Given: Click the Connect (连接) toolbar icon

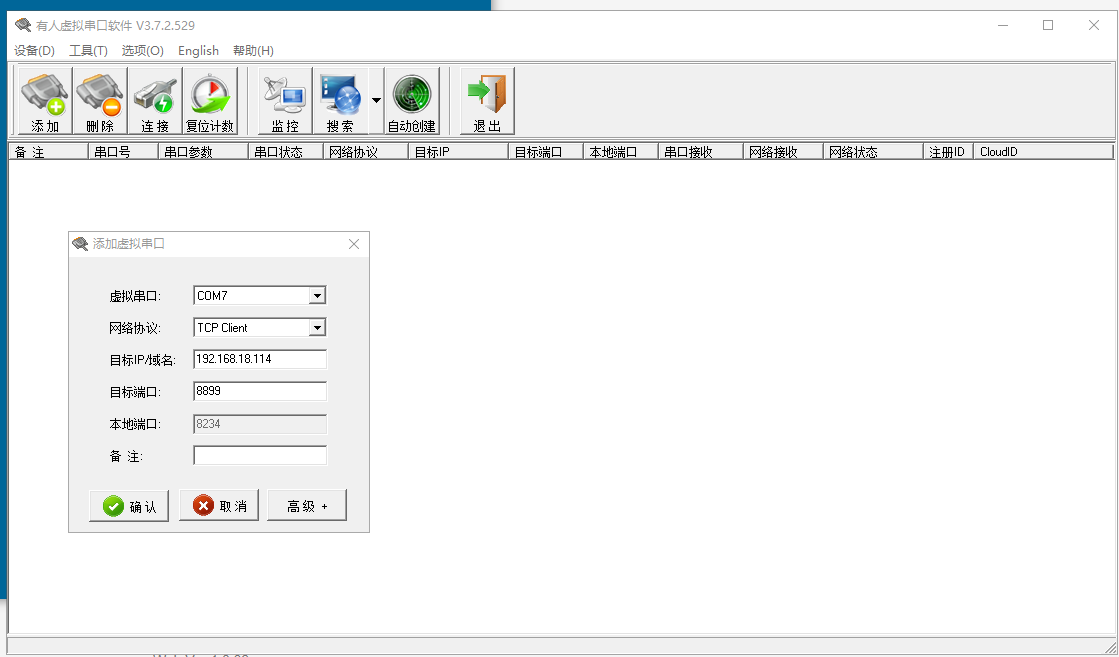Looking at the screenshot, I should point(155,101).
